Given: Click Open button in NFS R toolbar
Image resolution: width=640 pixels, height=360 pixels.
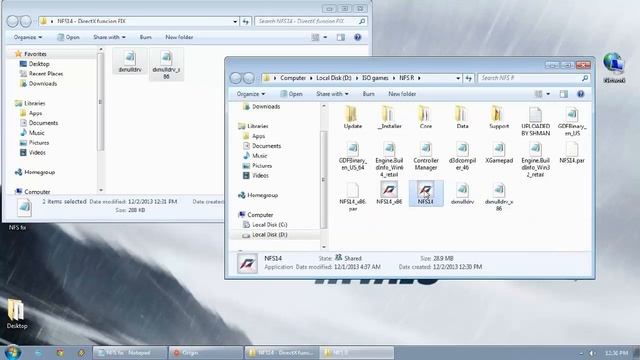Looking at the screenshot, I should coord(291,94).
